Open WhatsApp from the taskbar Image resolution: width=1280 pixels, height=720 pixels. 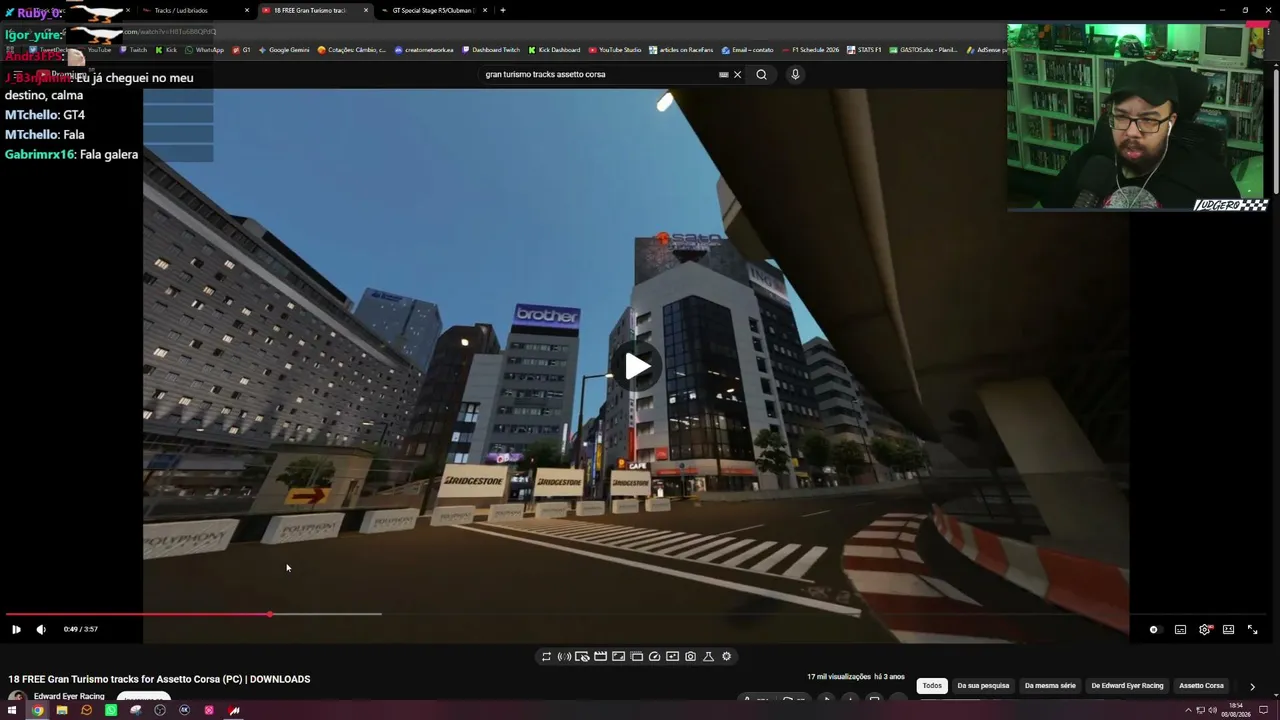pos(111,710)
